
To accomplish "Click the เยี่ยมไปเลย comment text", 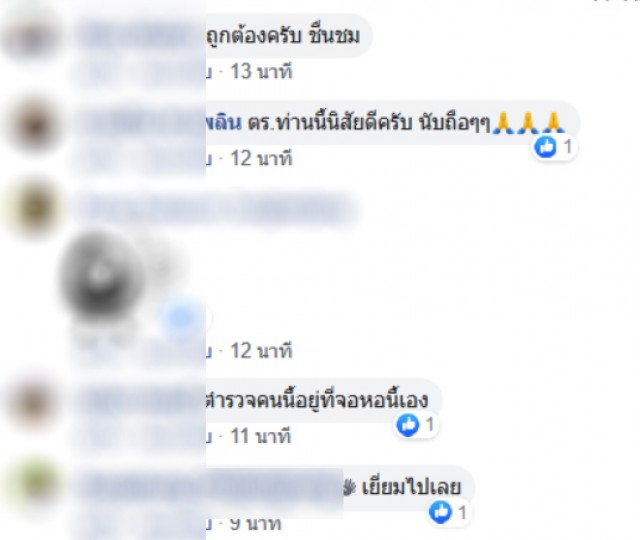I will pos(411,487).
